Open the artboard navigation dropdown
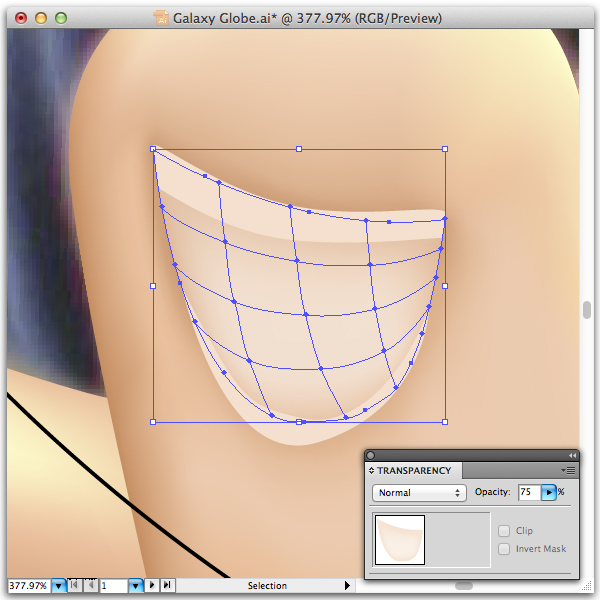Image resolution: width=600 pixels, height=600 pixels. coord(135,586)
